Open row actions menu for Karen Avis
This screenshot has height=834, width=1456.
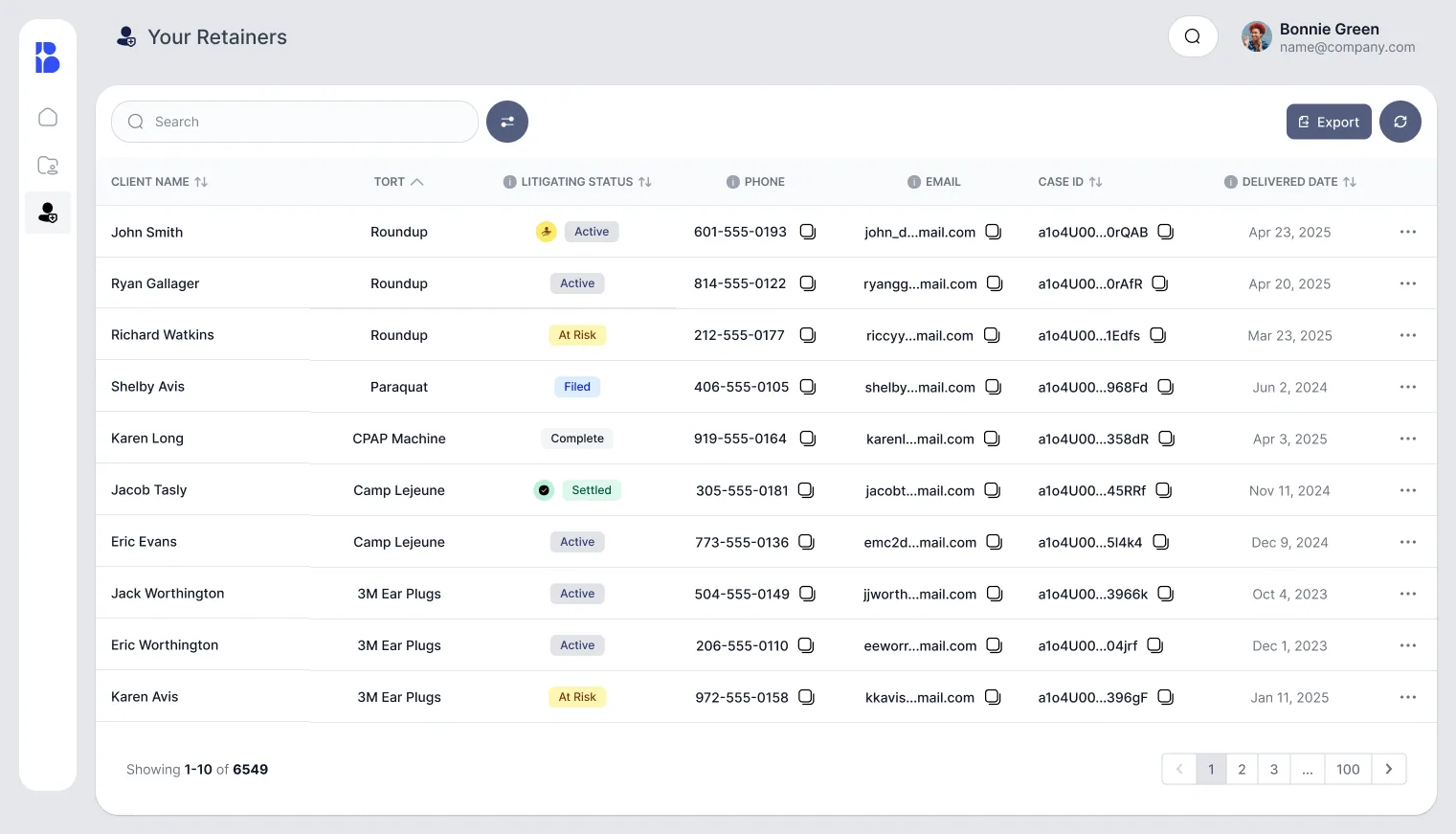[x=1408, y=697]
